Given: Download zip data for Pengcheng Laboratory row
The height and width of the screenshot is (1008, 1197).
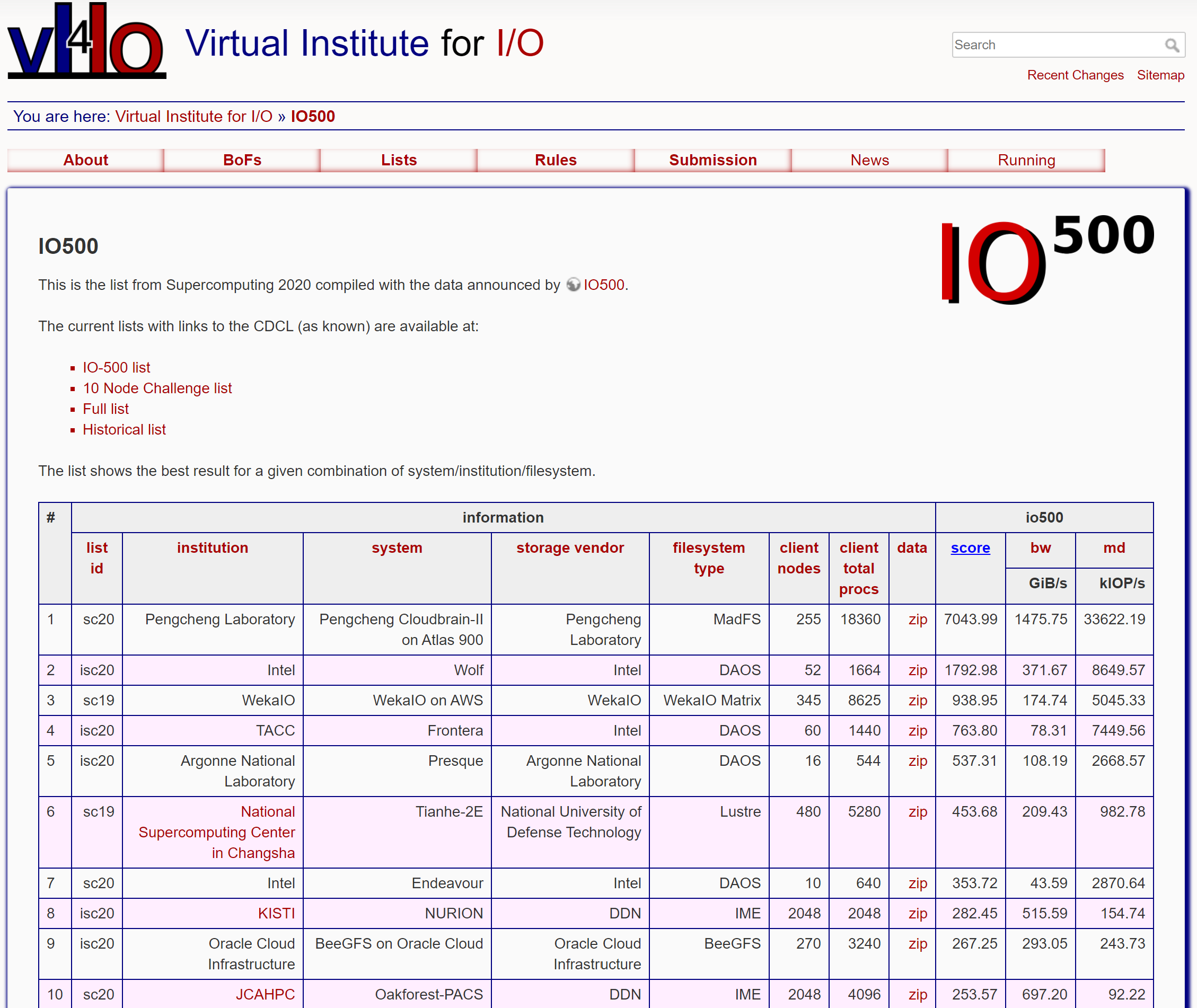Looking at the screenshot, I should 917,619.
